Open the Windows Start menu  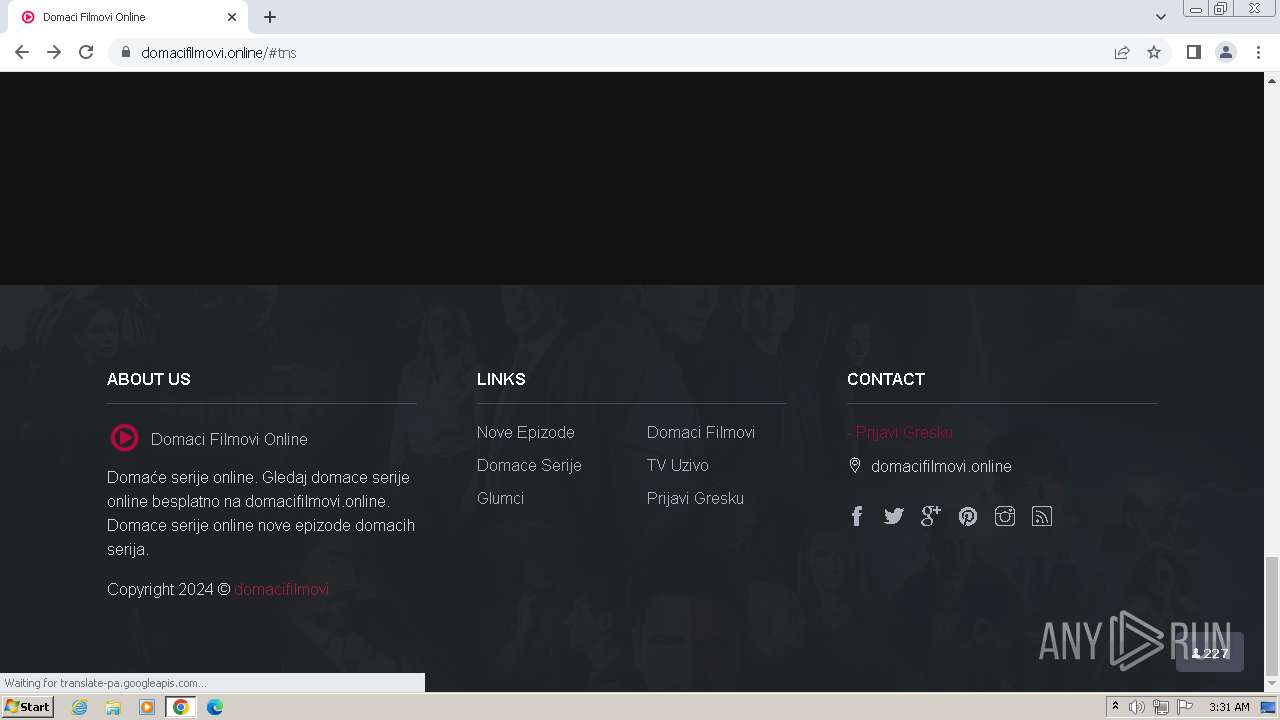click(27, 706)
